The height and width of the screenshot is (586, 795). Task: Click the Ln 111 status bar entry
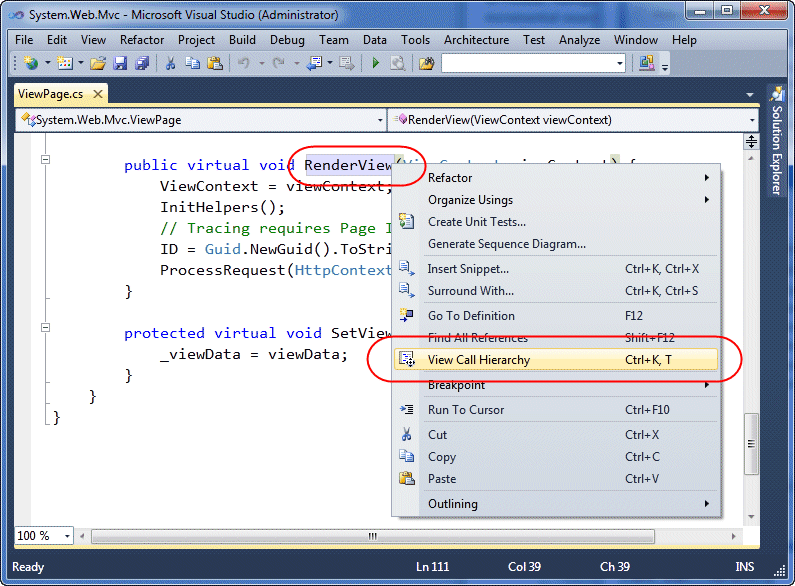click(x=432, y=567)
